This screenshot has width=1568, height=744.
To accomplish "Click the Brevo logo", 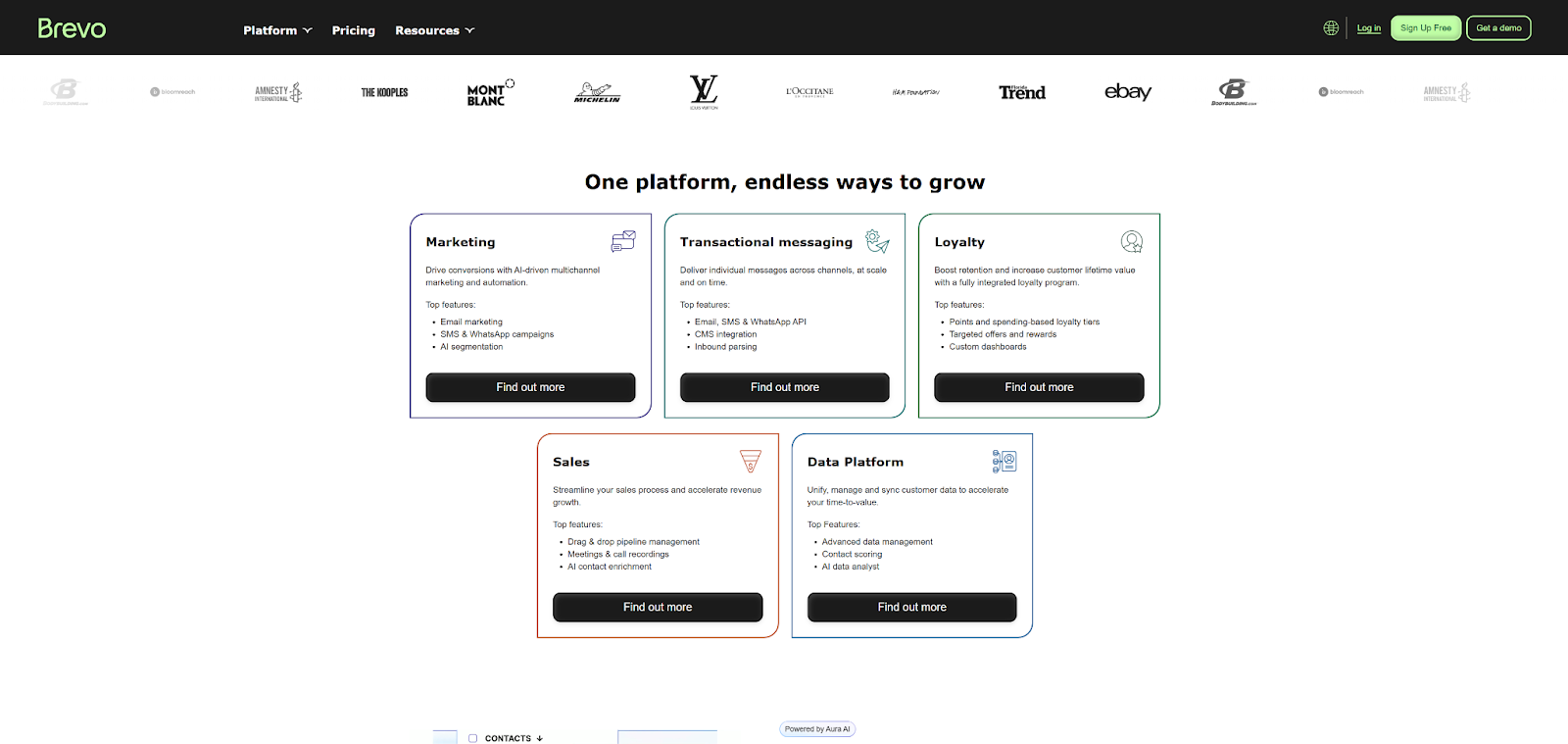I will 72,28.
